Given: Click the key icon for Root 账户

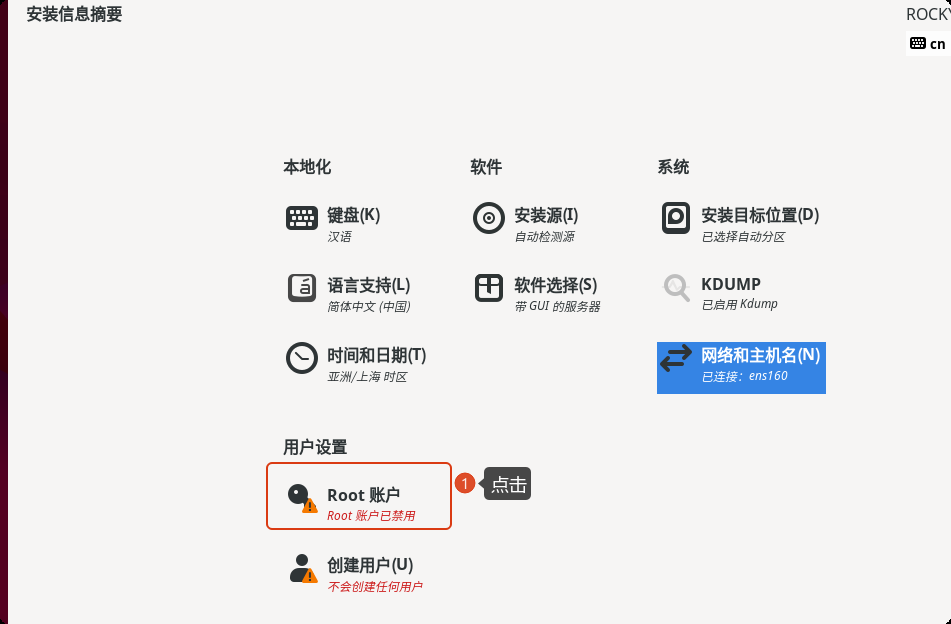Looking at the screenshot, I should pyautogui.click(x=301, y=498).
